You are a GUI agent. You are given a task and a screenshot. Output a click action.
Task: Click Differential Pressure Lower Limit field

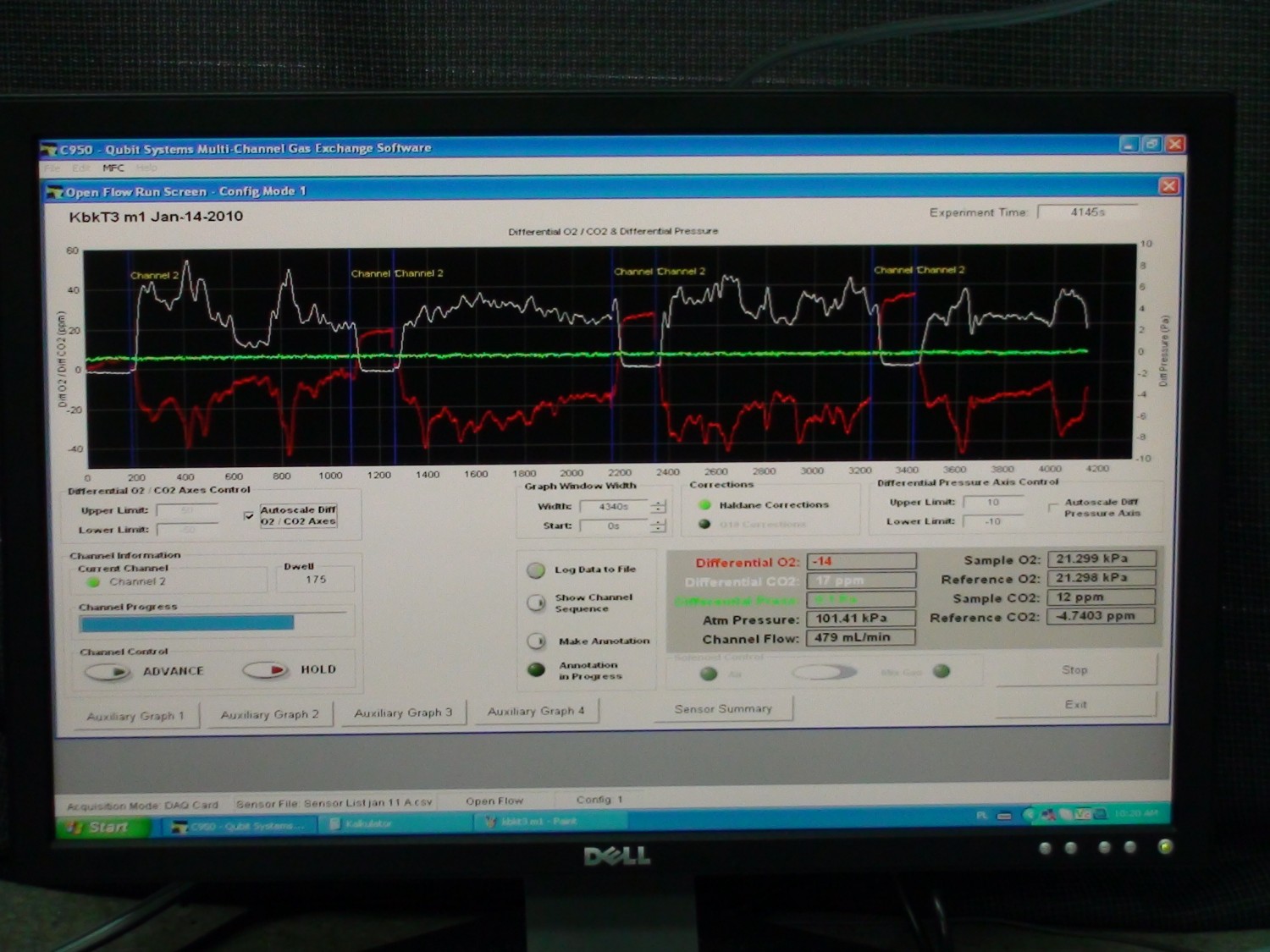(993, 521)
